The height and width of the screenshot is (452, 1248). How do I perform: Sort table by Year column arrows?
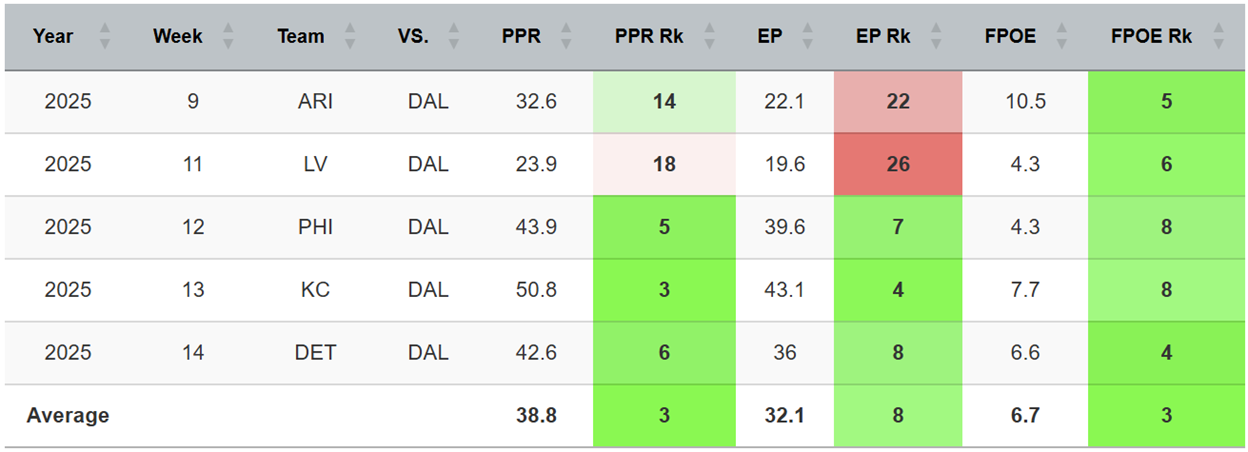(105, 37)
